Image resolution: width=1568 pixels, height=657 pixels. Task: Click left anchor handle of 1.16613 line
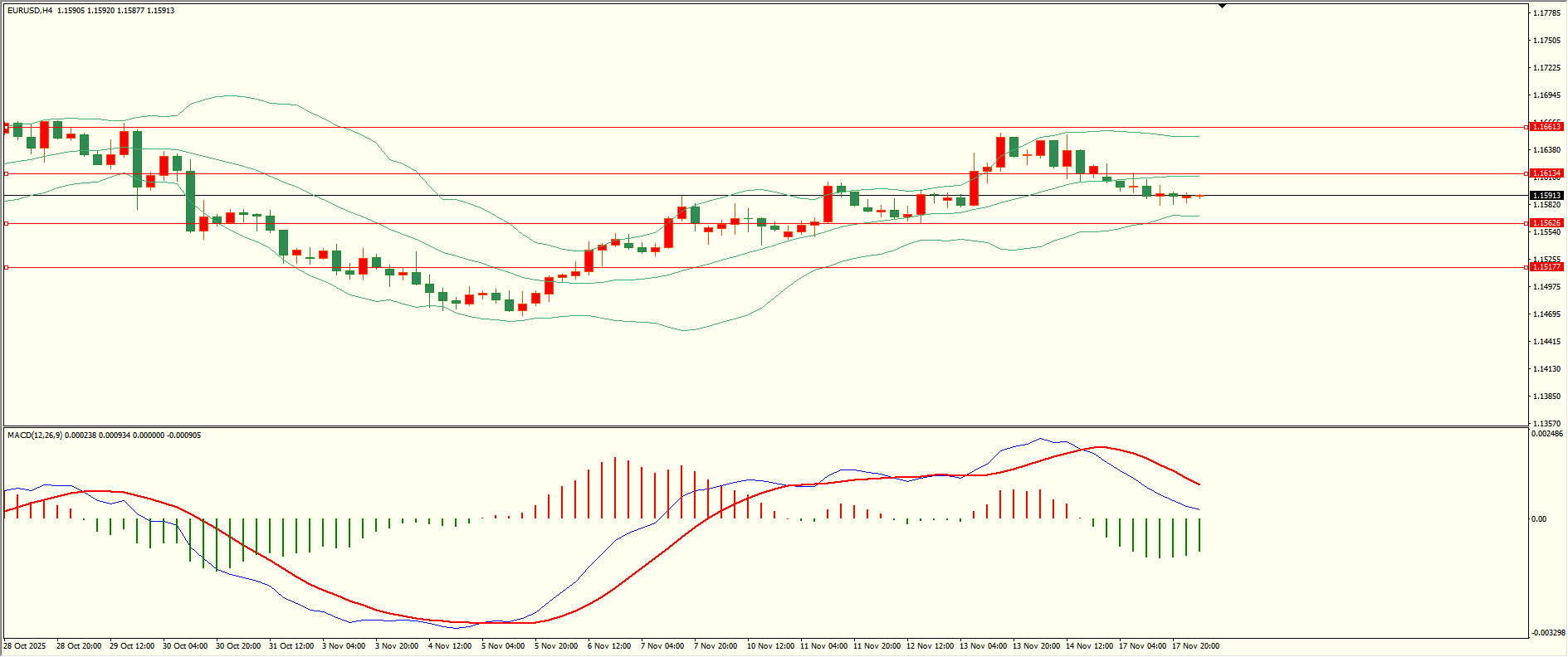[x=6, y=127]
